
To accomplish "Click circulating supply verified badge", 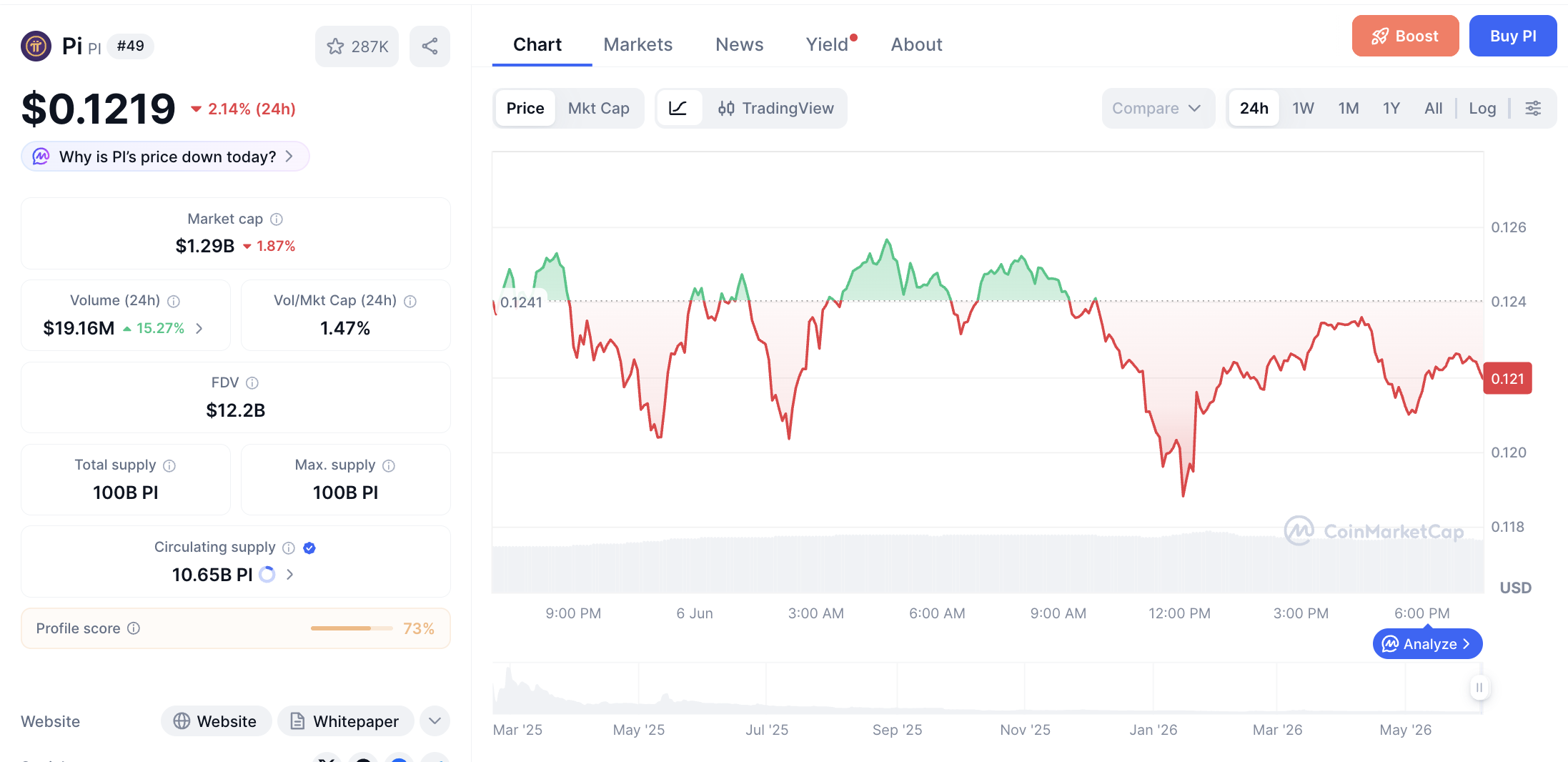I will (x=309, y=548).
